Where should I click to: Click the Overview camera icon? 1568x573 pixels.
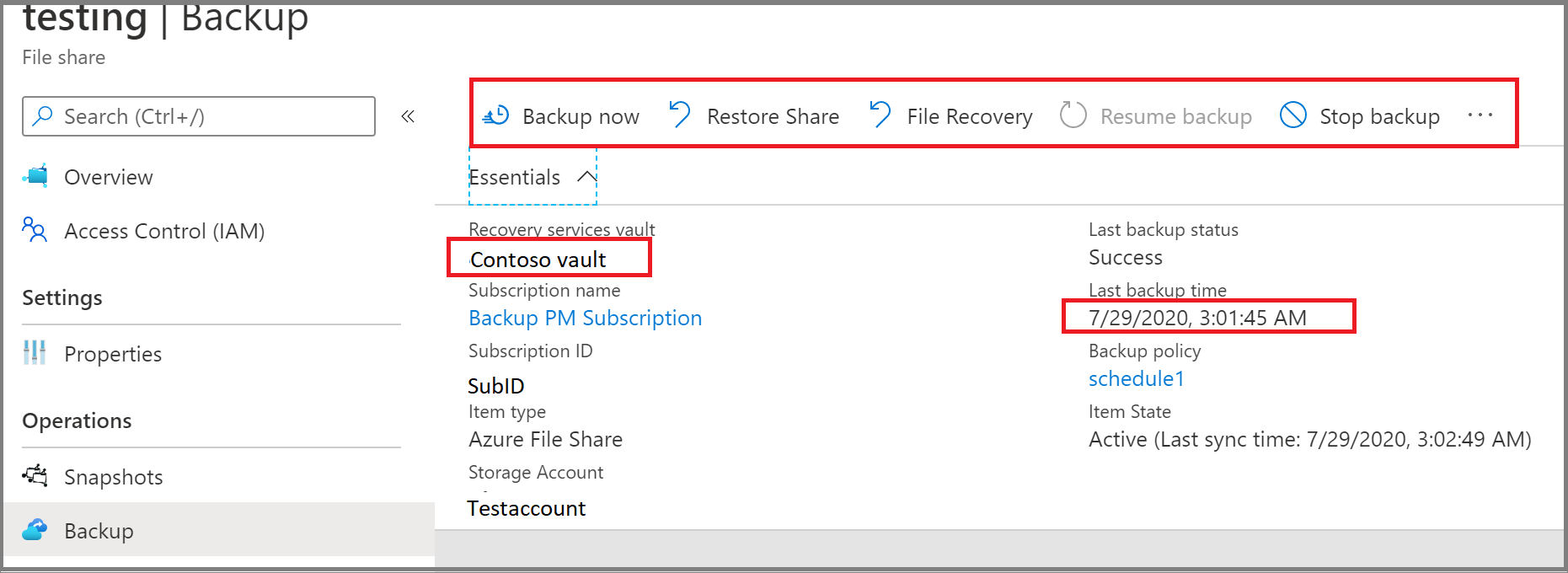[x=35, y=176]
